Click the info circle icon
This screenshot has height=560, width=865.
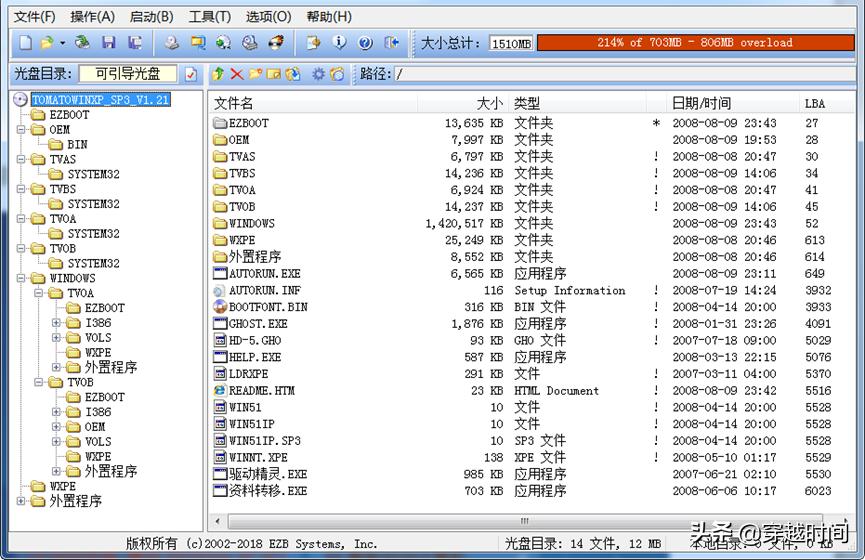point(340,43)
